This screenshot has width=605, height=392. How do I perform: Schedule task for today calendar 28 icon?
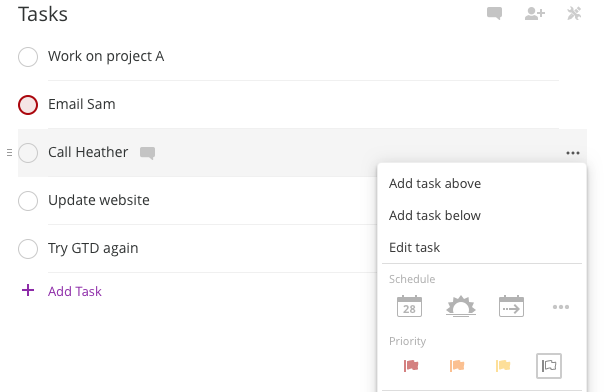[x=409, y=306]
